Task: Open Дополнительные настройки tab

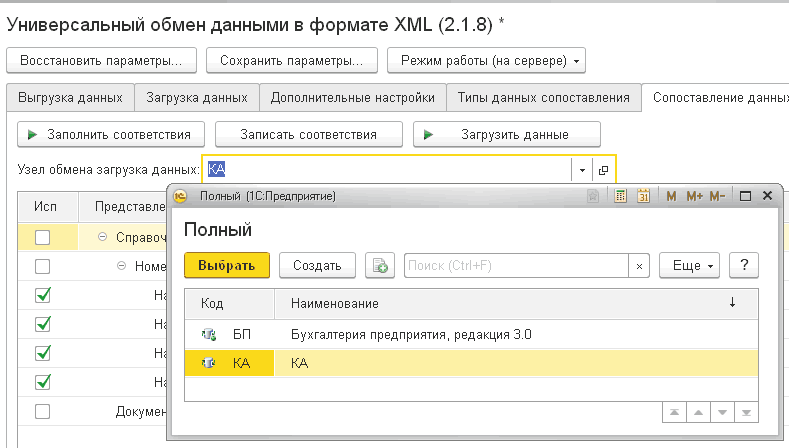Action: coord(353,98)
